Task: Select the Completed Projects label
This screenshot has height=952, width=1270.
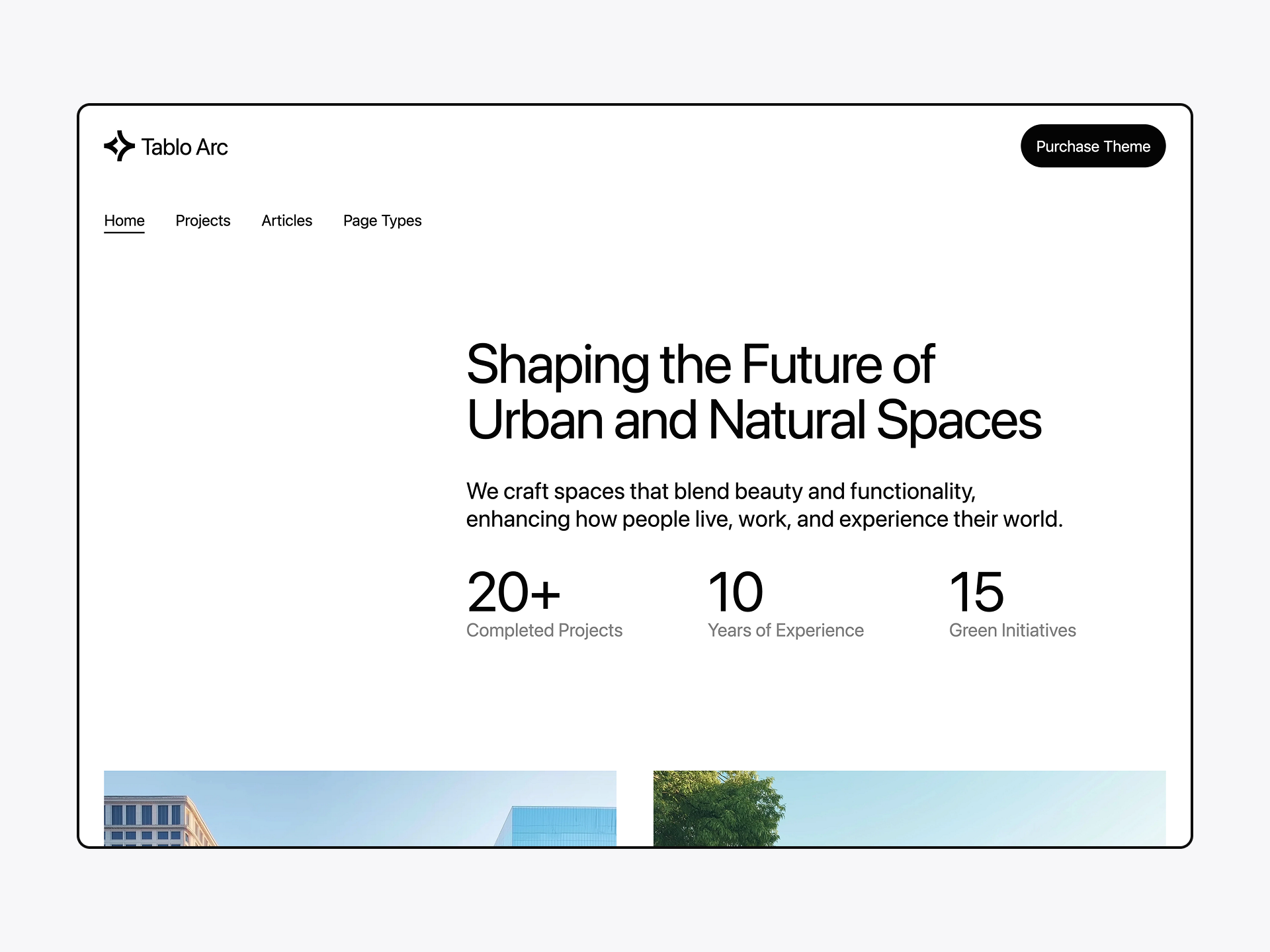Action: 544,631
